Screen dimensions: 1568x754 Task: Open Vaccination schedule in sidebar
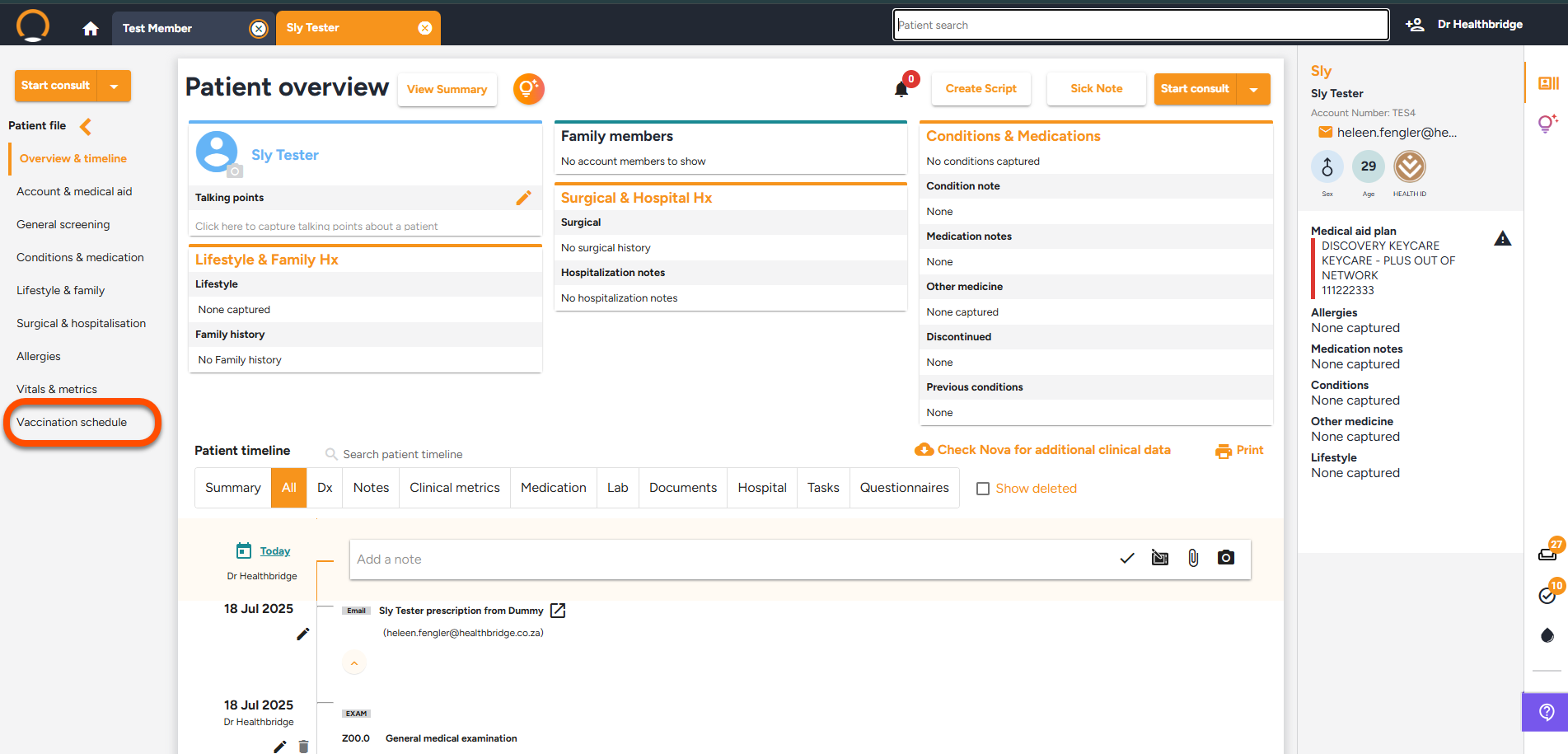(72, 422)
